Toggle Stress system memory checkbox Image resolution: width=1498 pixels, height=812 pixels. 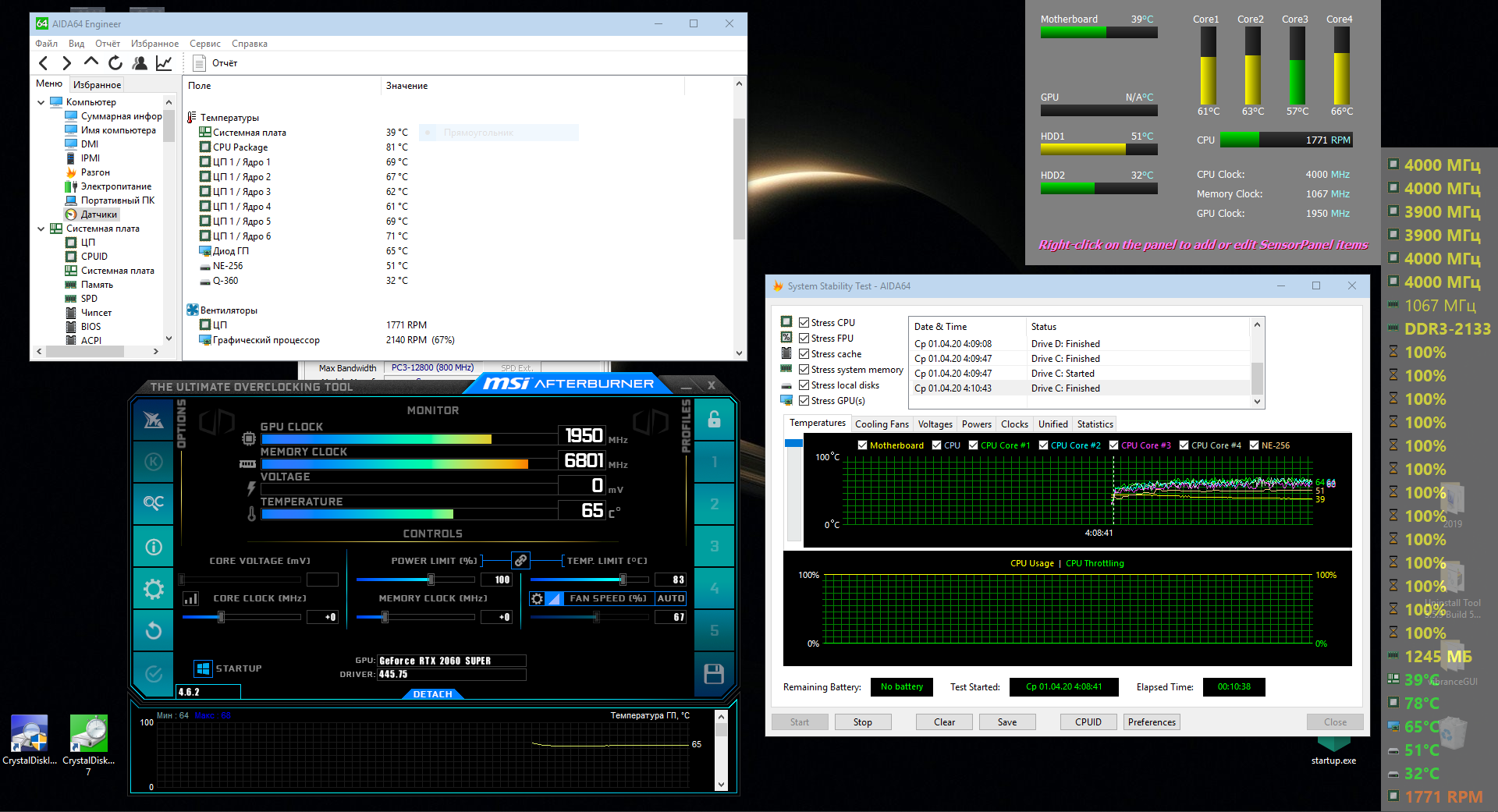coord(804,370)
